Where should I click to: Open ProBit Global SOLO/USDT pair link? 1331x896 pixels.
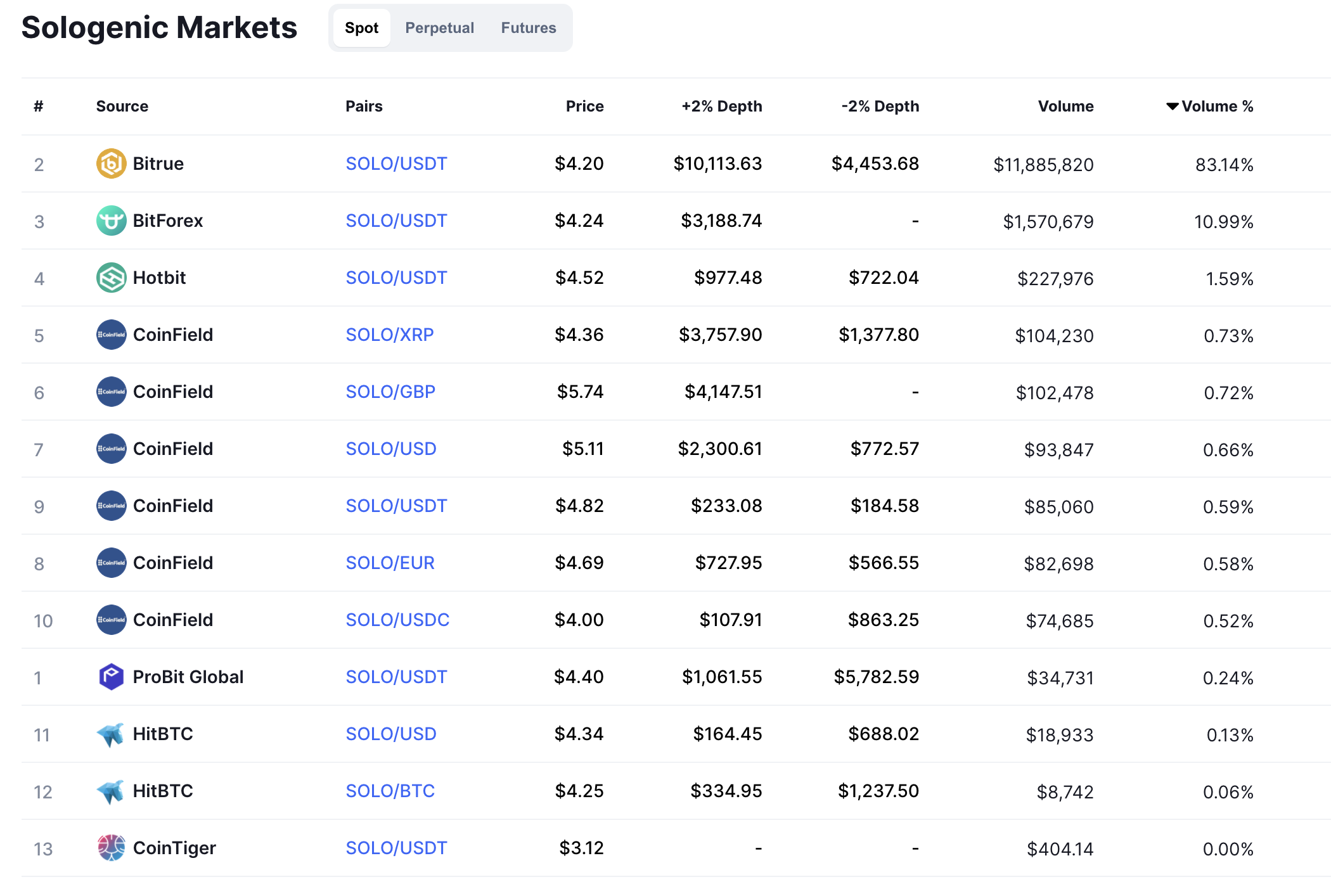coord(396,677)
